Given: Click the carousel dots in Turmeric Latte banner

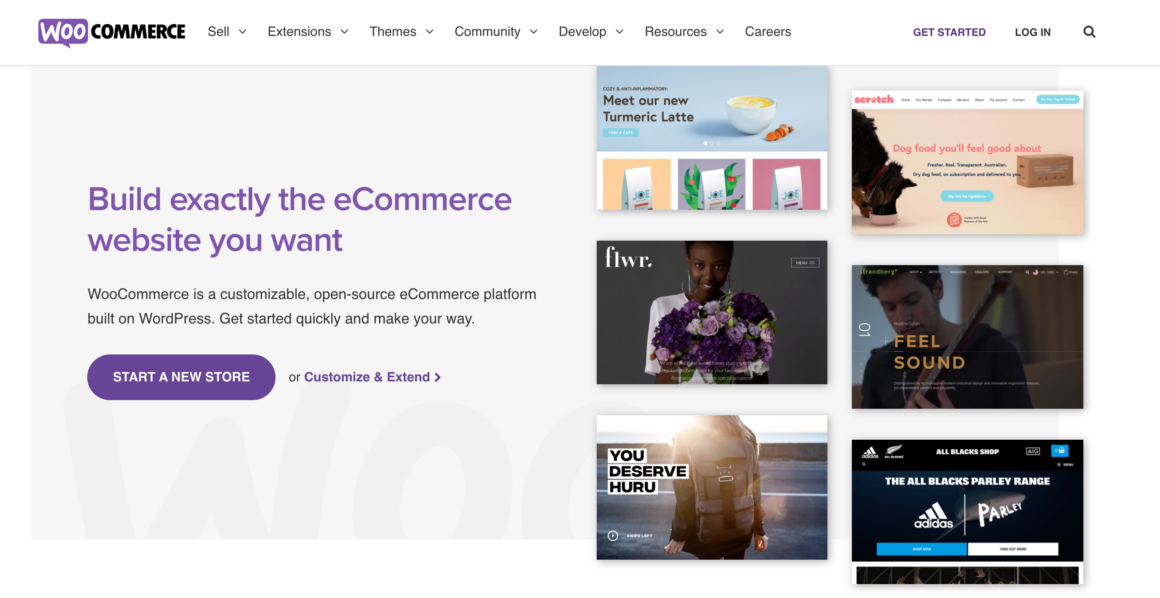Looking at the screenshot, I should [x=711, y=144].
